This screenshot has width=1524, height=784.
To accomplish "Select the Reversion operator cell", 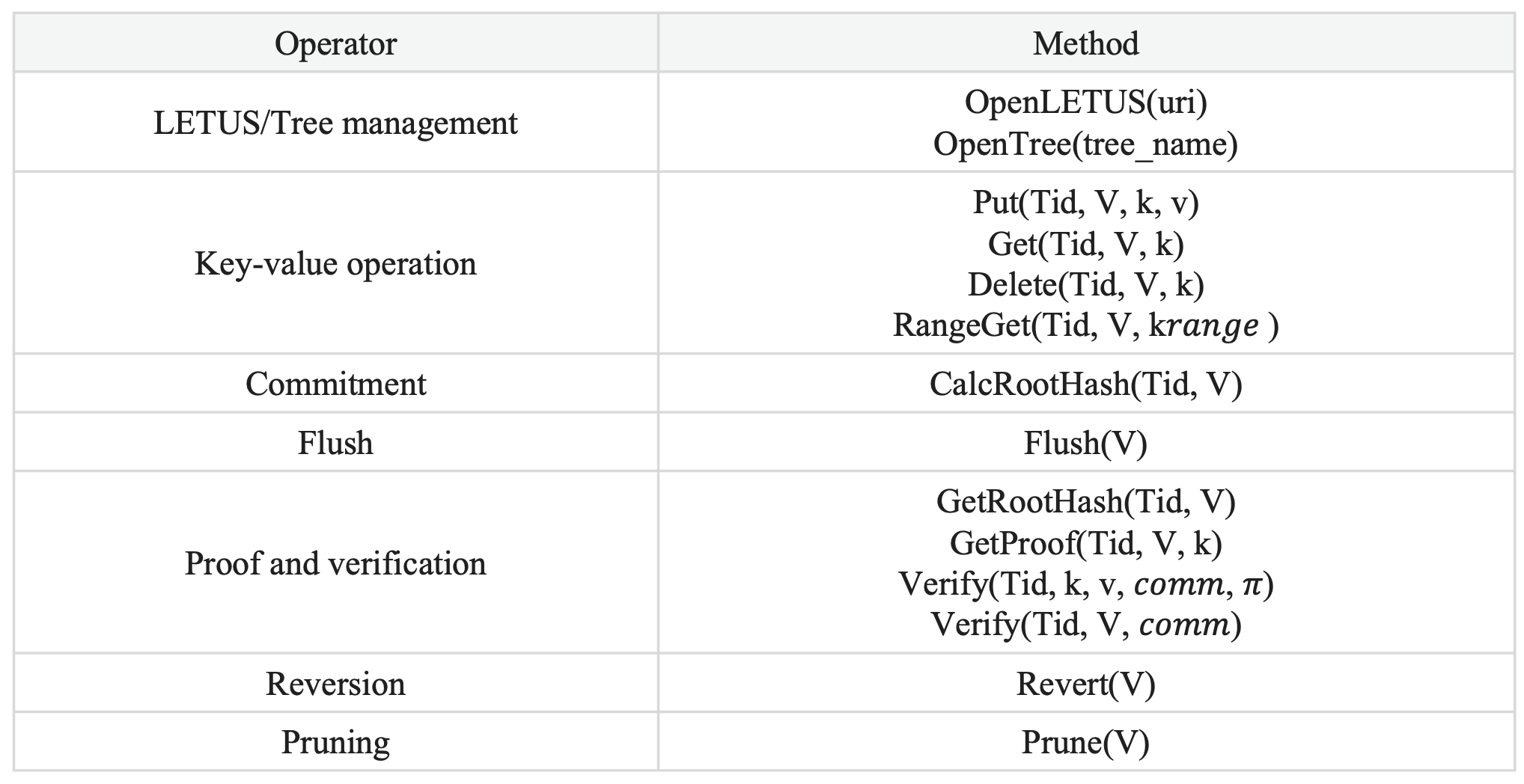I will 335,684.
